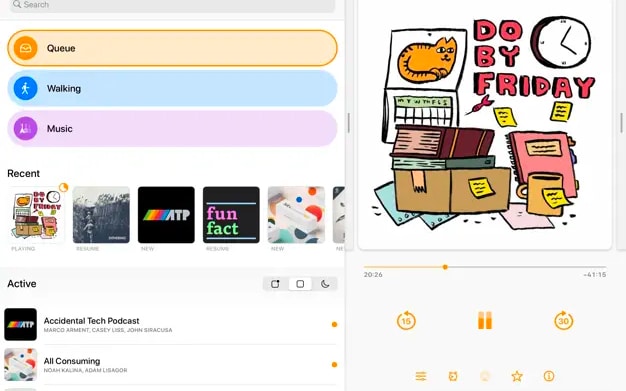Select the middle all-podcasts filter tab
The height and width of the screenshot is (391, 626).
click(x=300, y=284)
